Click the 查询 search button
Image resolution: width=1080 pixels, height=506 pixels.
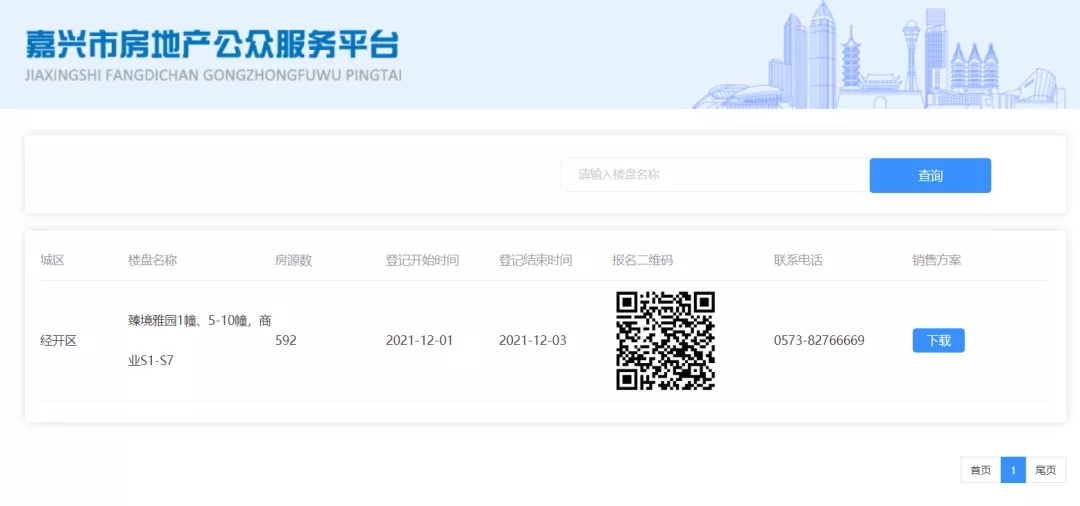click(930, 176)
